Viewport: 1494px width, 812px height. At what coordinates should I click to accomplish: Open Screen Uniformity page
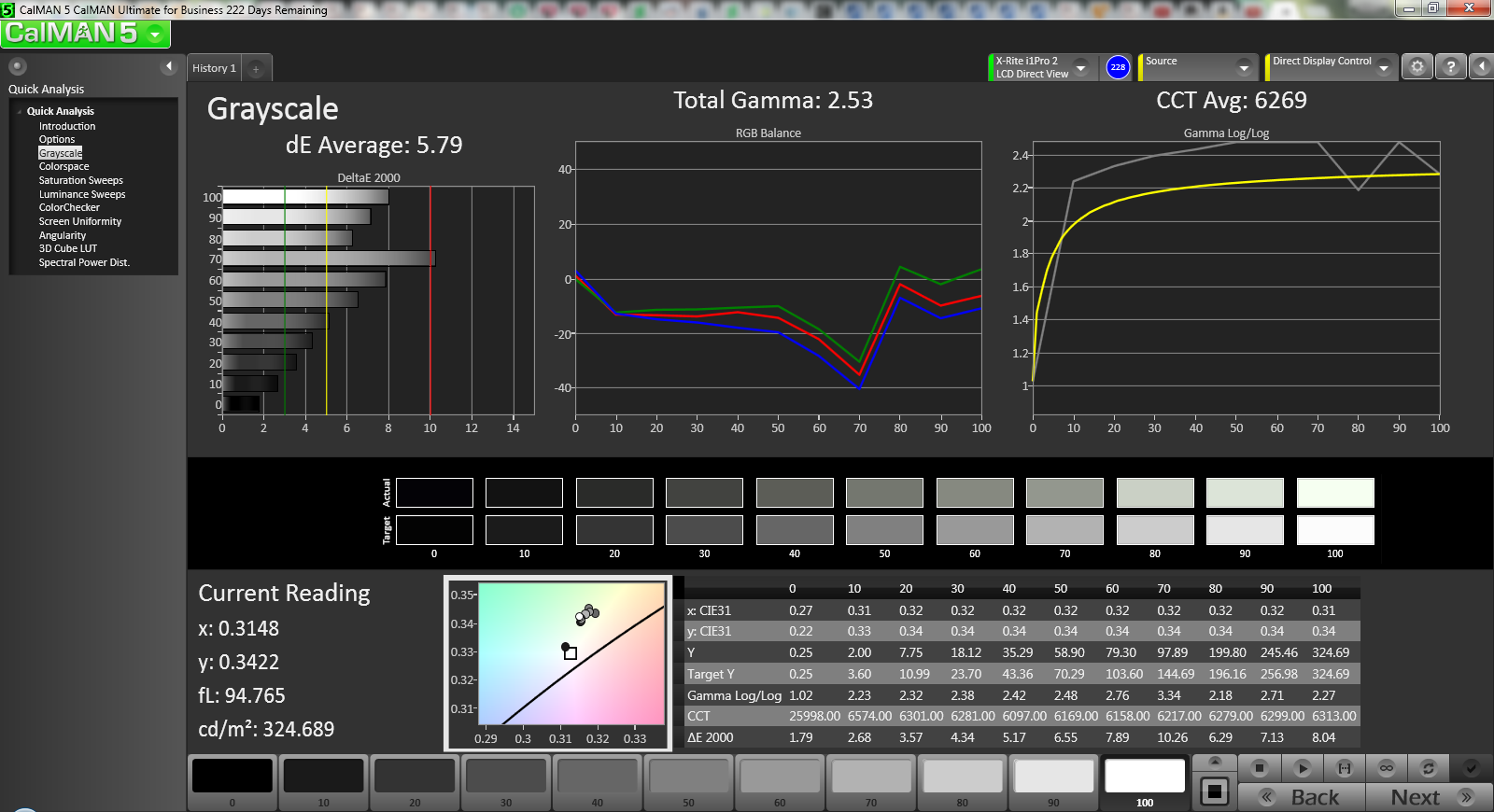[80, 221]
